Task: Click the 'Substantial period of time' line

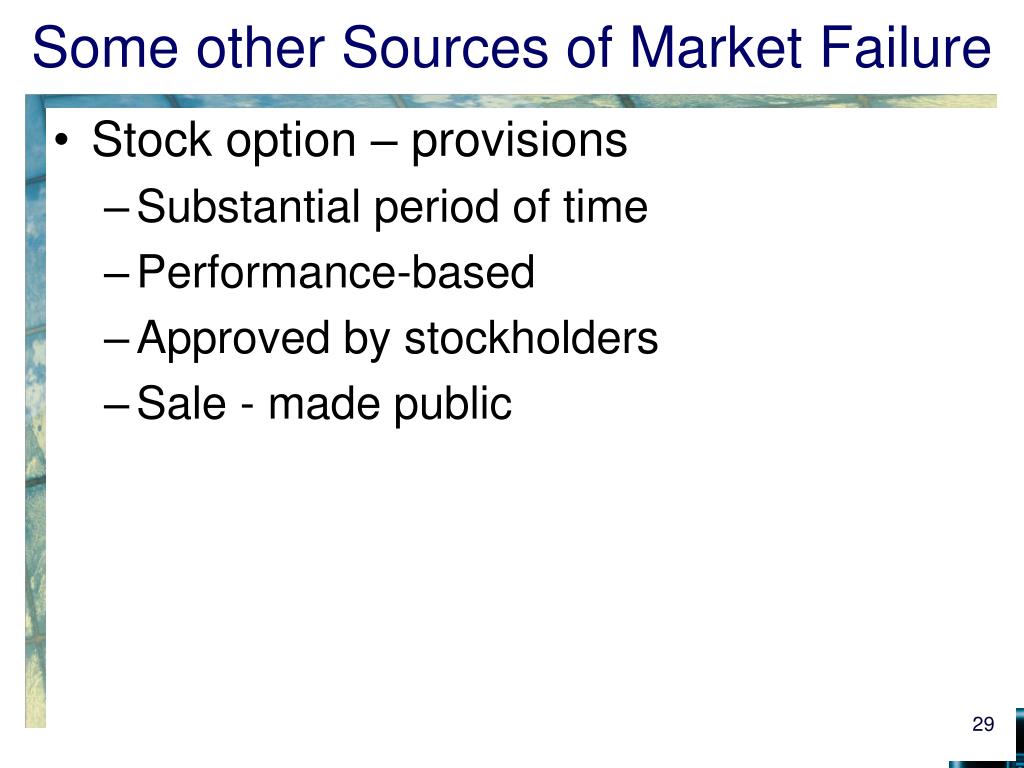Action: pyautogui.click(x=392, y=207)
